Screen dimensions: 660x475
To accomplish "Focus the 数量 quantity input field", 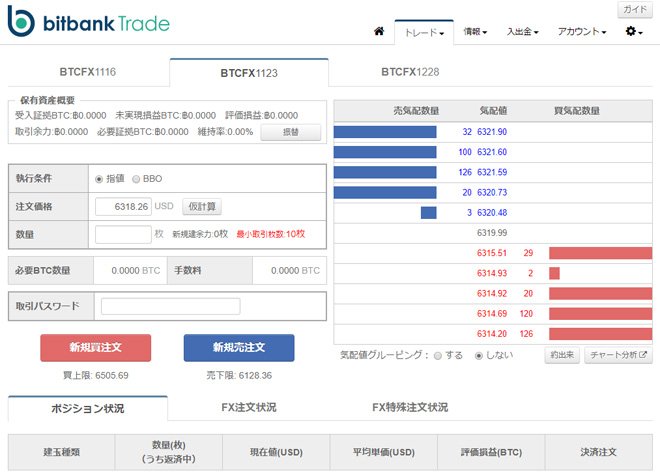I will point(123,235).
